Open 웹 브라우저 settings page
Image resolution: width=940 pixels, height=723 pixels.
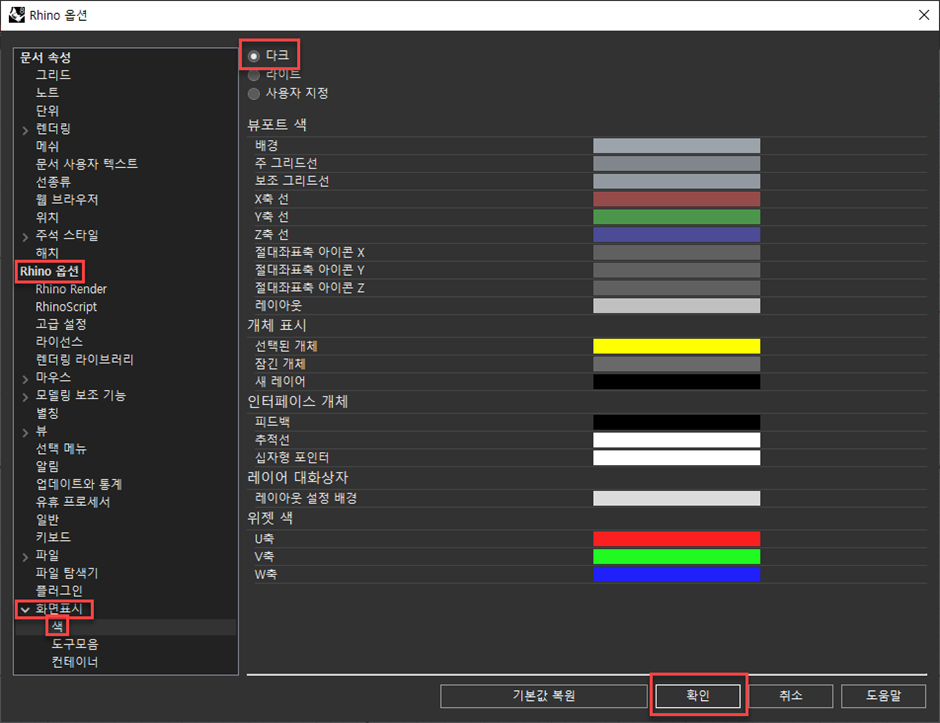tap(67, 200)
